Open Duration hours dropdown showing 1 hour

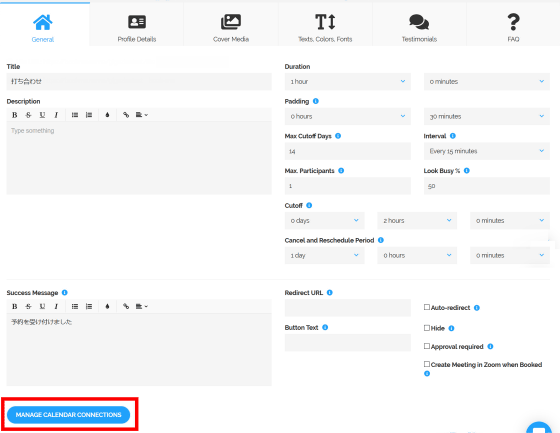coord(348,81)
